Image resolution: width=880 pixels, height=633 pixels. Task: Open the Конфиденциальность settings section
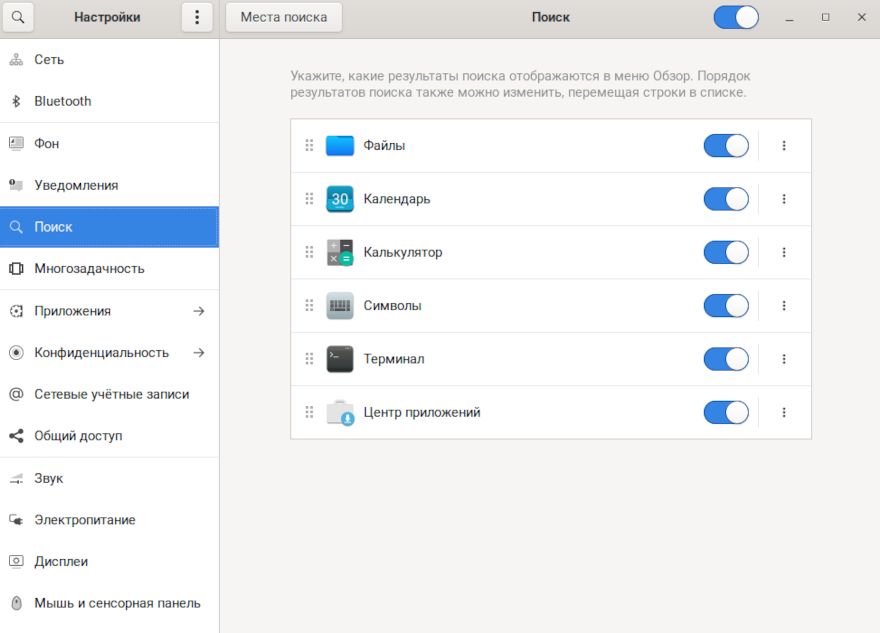[101, 353]
